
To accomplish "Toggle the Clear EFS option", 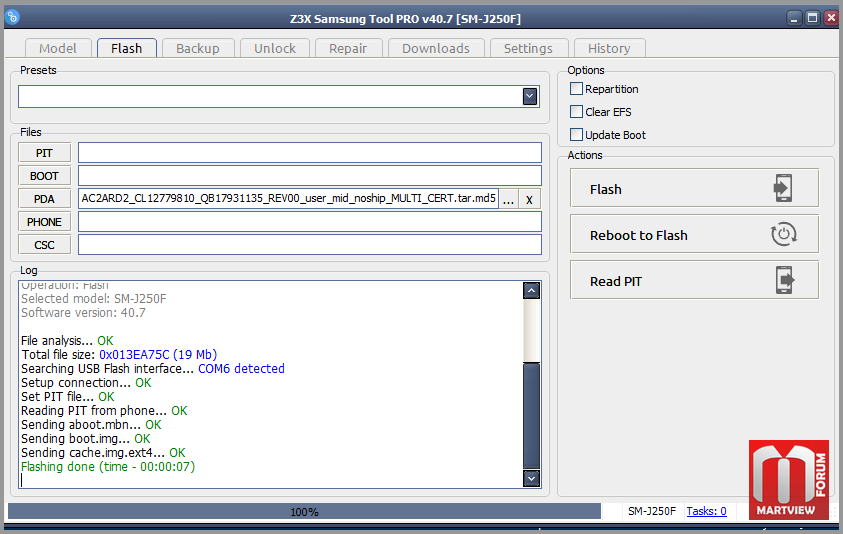I will (576, 111).
